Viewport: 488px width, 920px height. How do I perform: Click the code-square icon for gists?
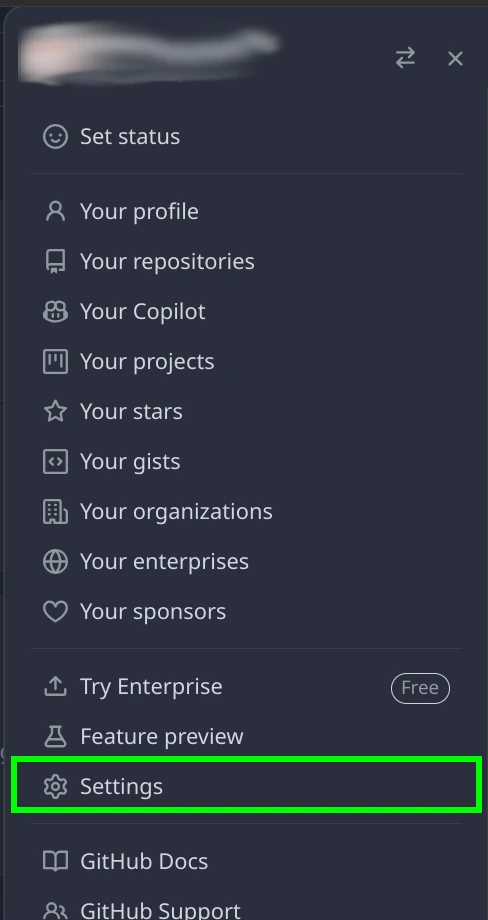(55, 462)
